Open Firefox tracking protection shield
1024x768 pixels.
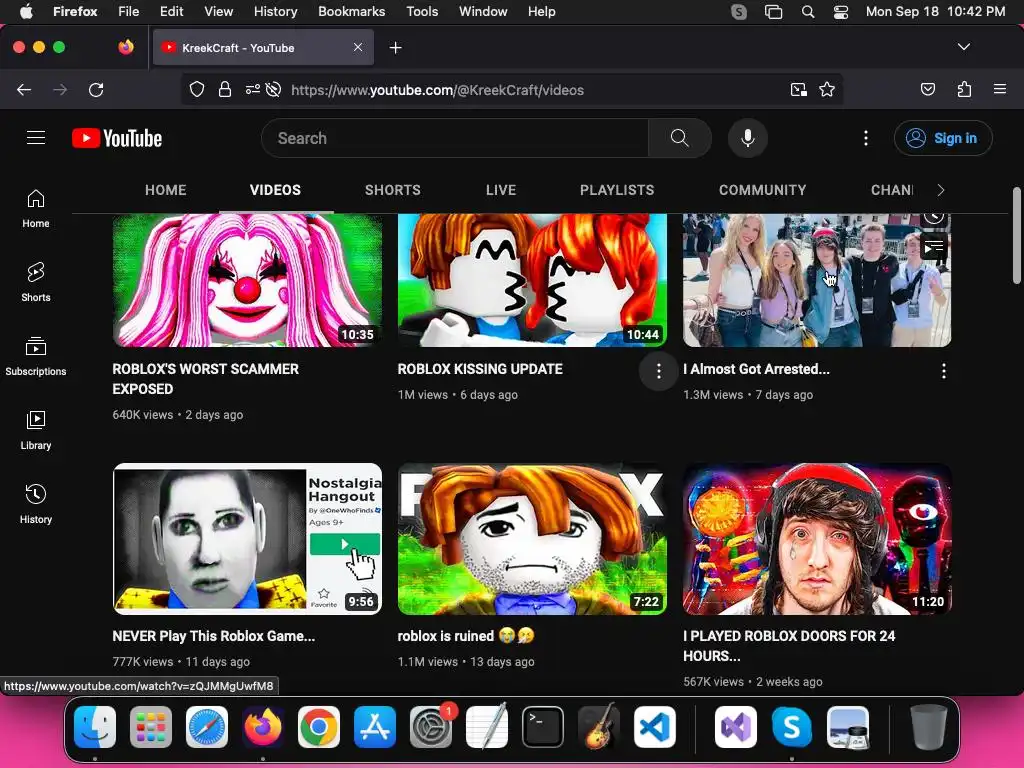point(197,89)
